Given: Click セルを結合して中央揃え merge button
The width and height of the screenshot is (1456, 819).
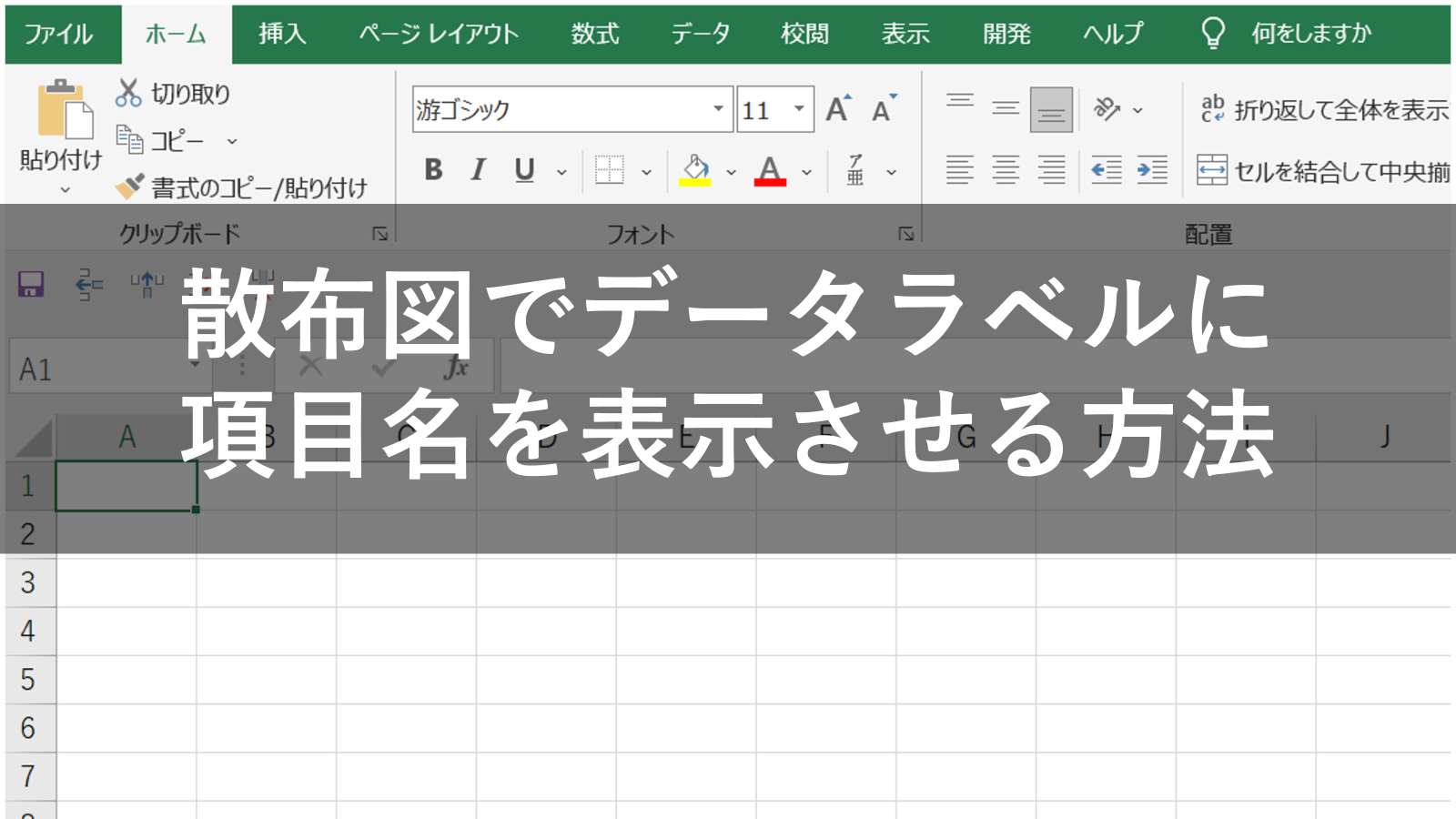Looking at the screenshot, I should [1323, 170].
